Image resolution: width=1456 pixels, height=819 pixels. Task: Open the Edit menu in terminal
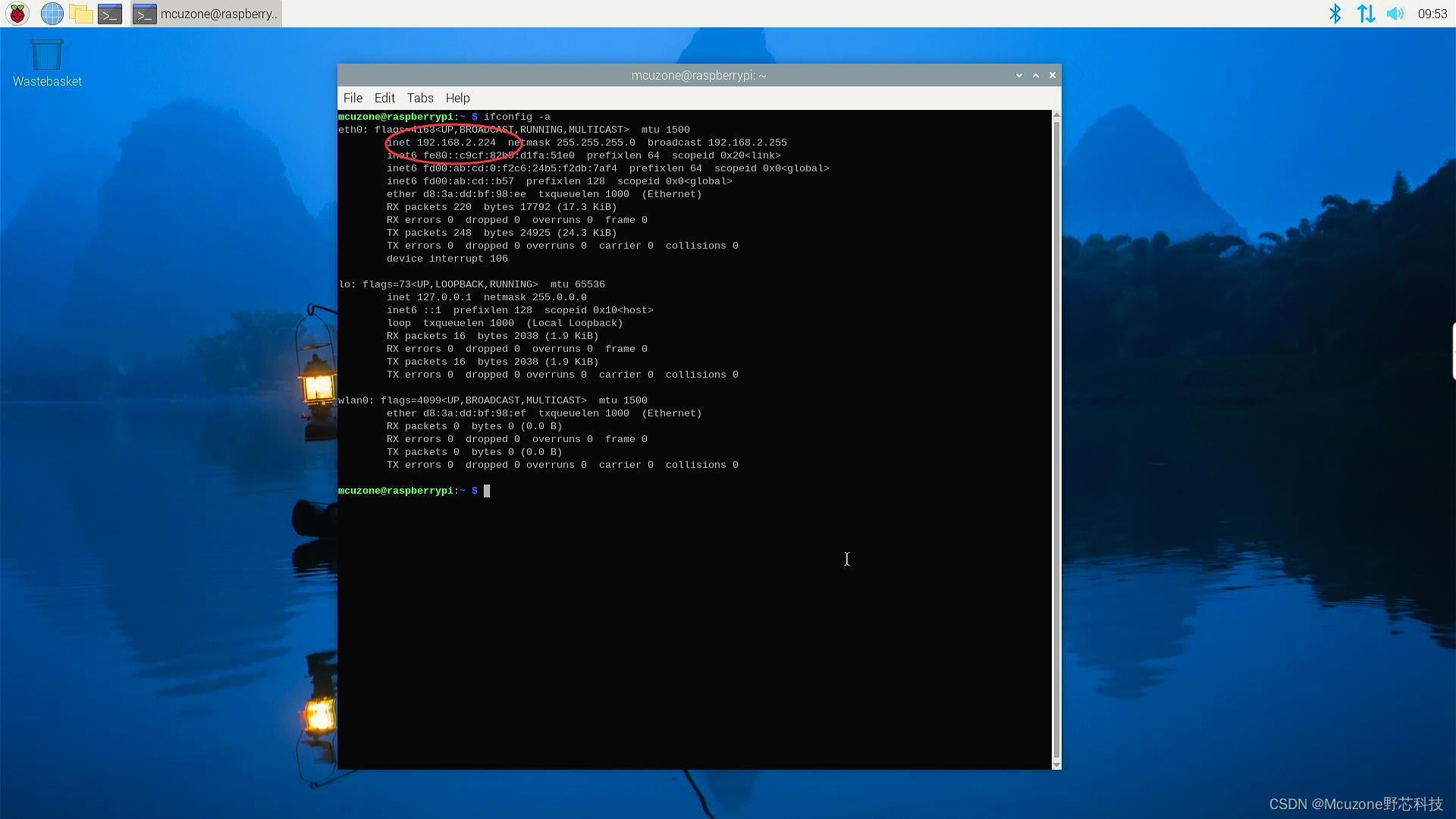point(384,98)
